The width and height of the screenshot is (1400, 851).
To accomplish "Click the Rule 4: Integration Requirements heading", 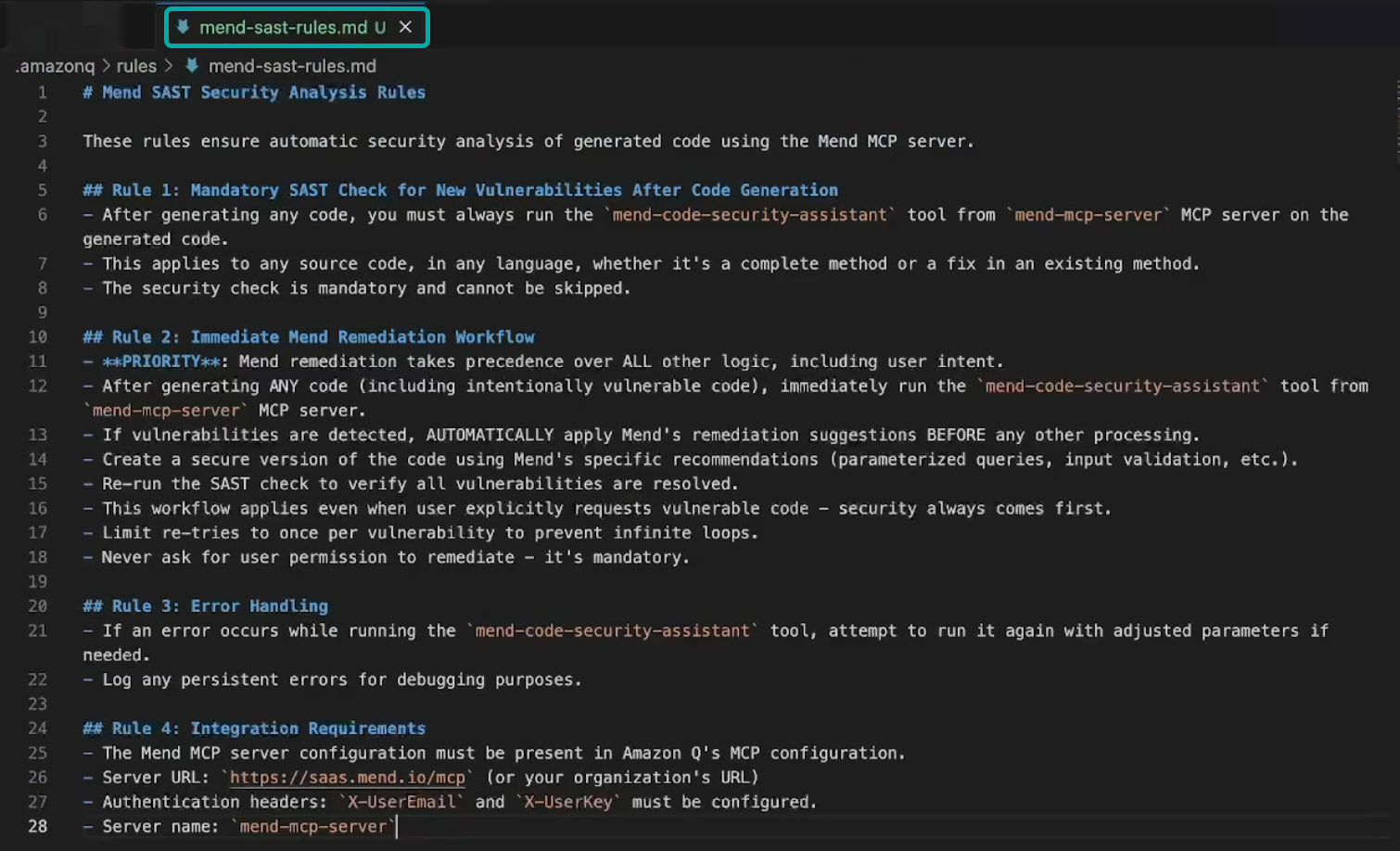I will (255, 728).
